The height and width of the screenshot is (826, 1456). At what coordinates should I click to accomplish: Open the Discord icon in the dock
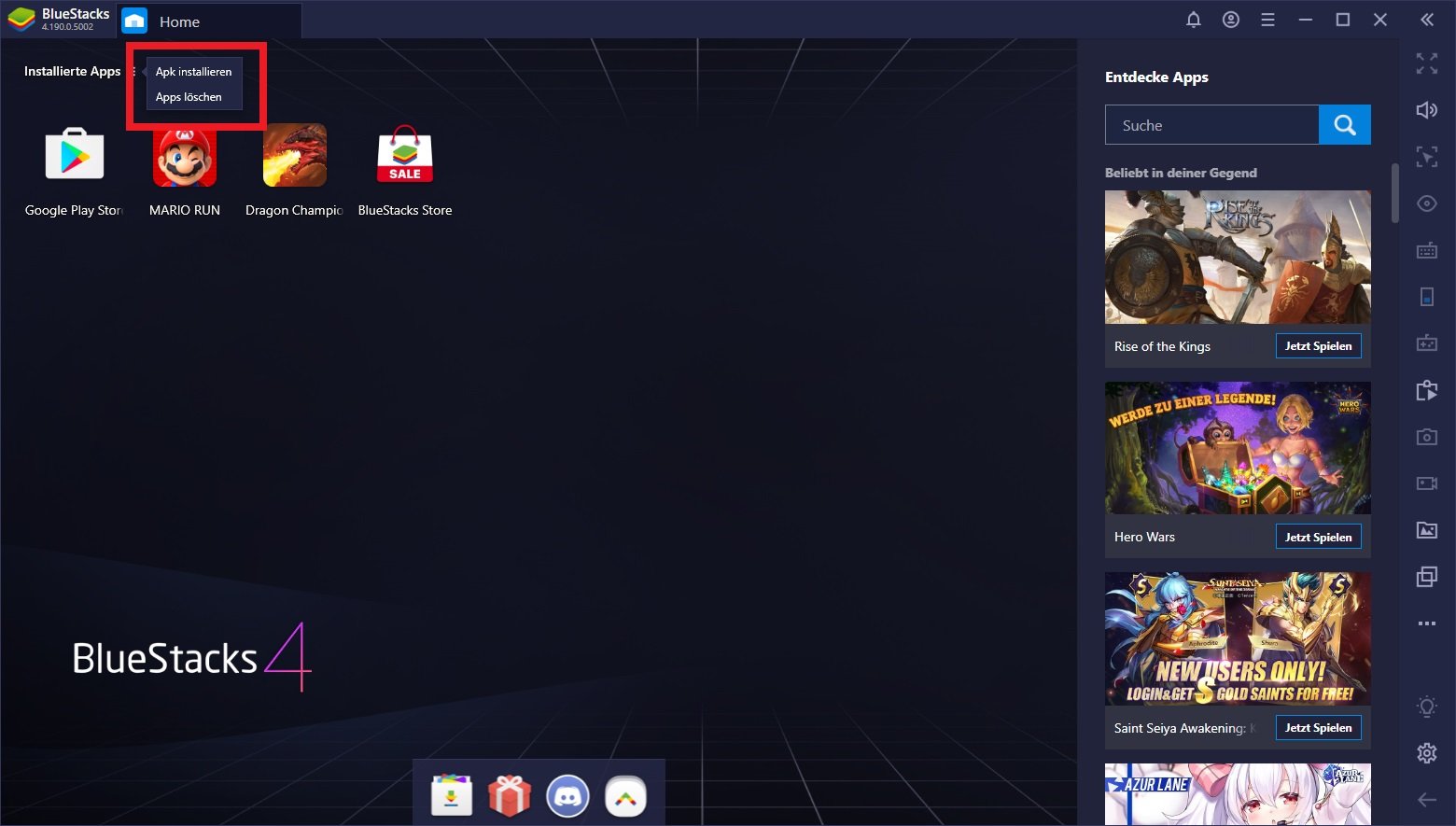pos(567,796)
